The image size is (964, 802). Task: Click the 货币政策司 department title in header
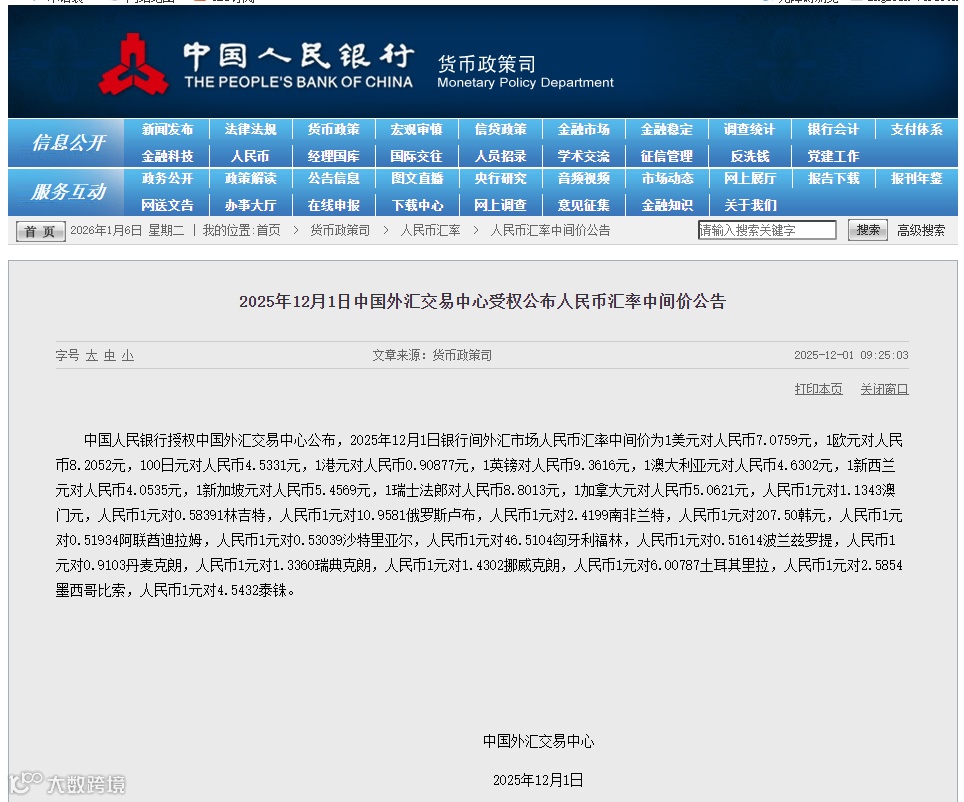tap(486, 64)
